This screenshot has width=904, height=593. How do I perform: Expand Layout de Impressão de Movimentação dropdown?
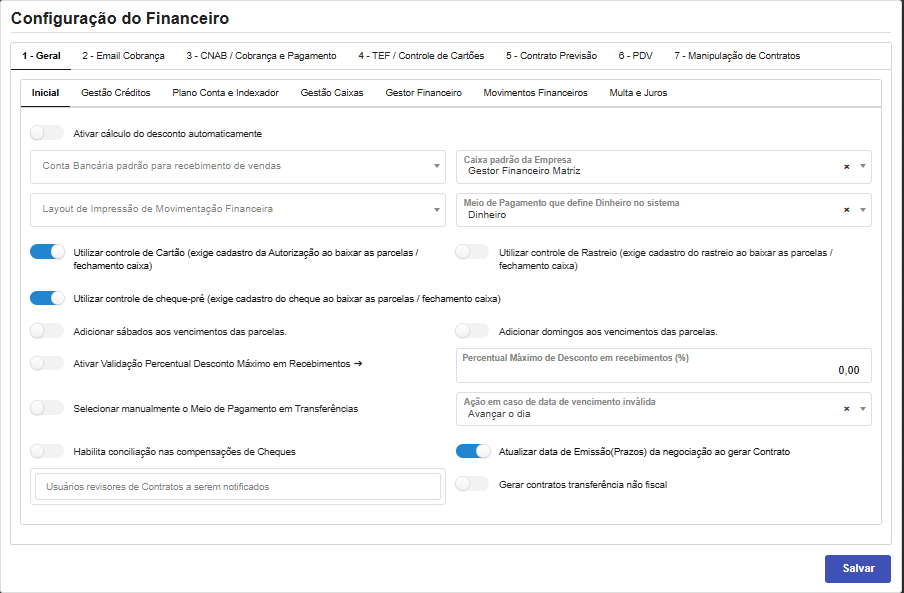(237, 209)
